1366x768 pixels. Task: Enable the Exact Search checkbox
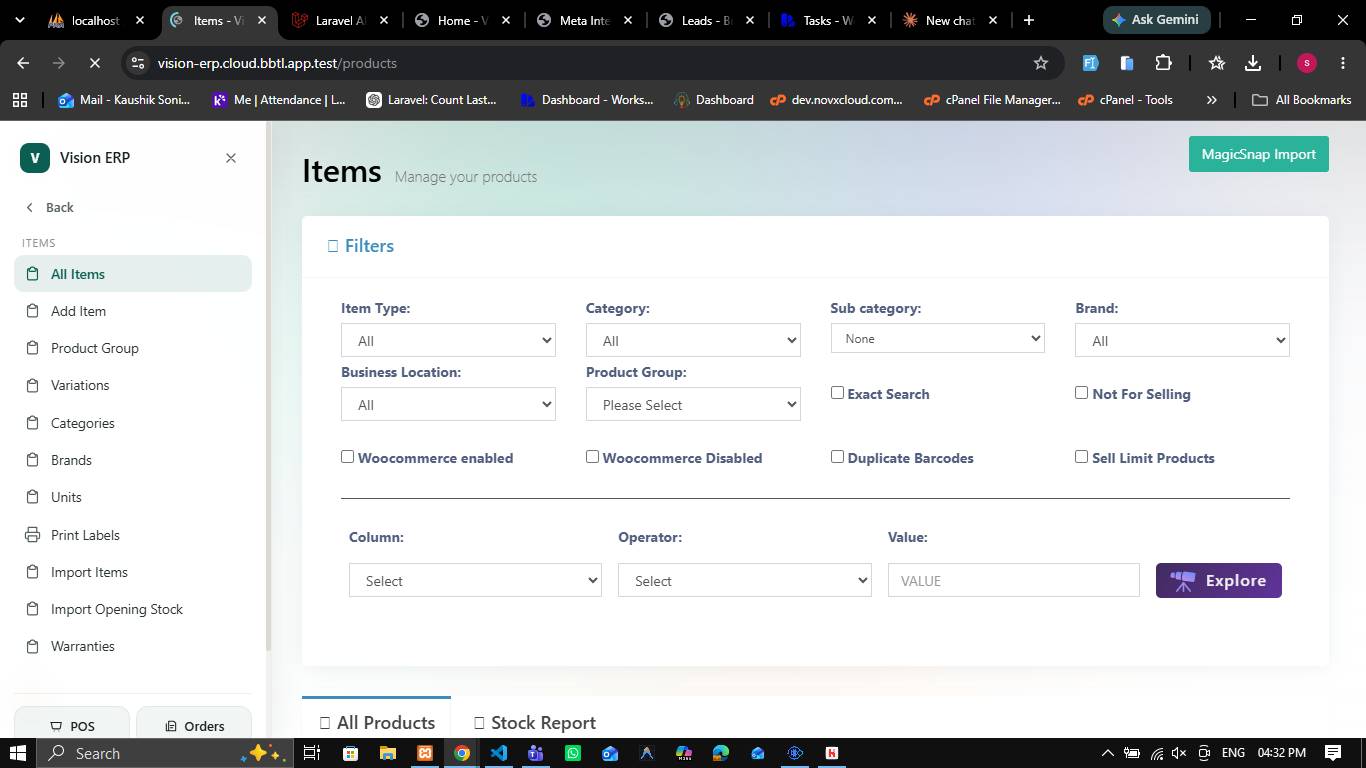click(x=837, y=393)
